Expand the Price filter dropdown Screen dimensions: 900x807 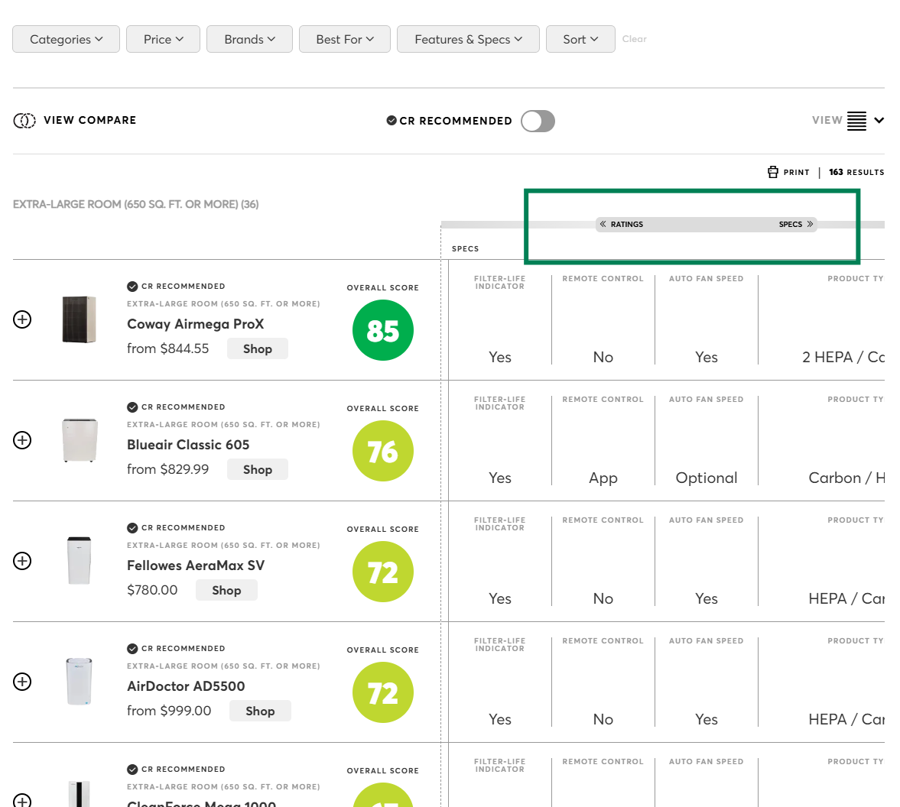coord(163,39)
